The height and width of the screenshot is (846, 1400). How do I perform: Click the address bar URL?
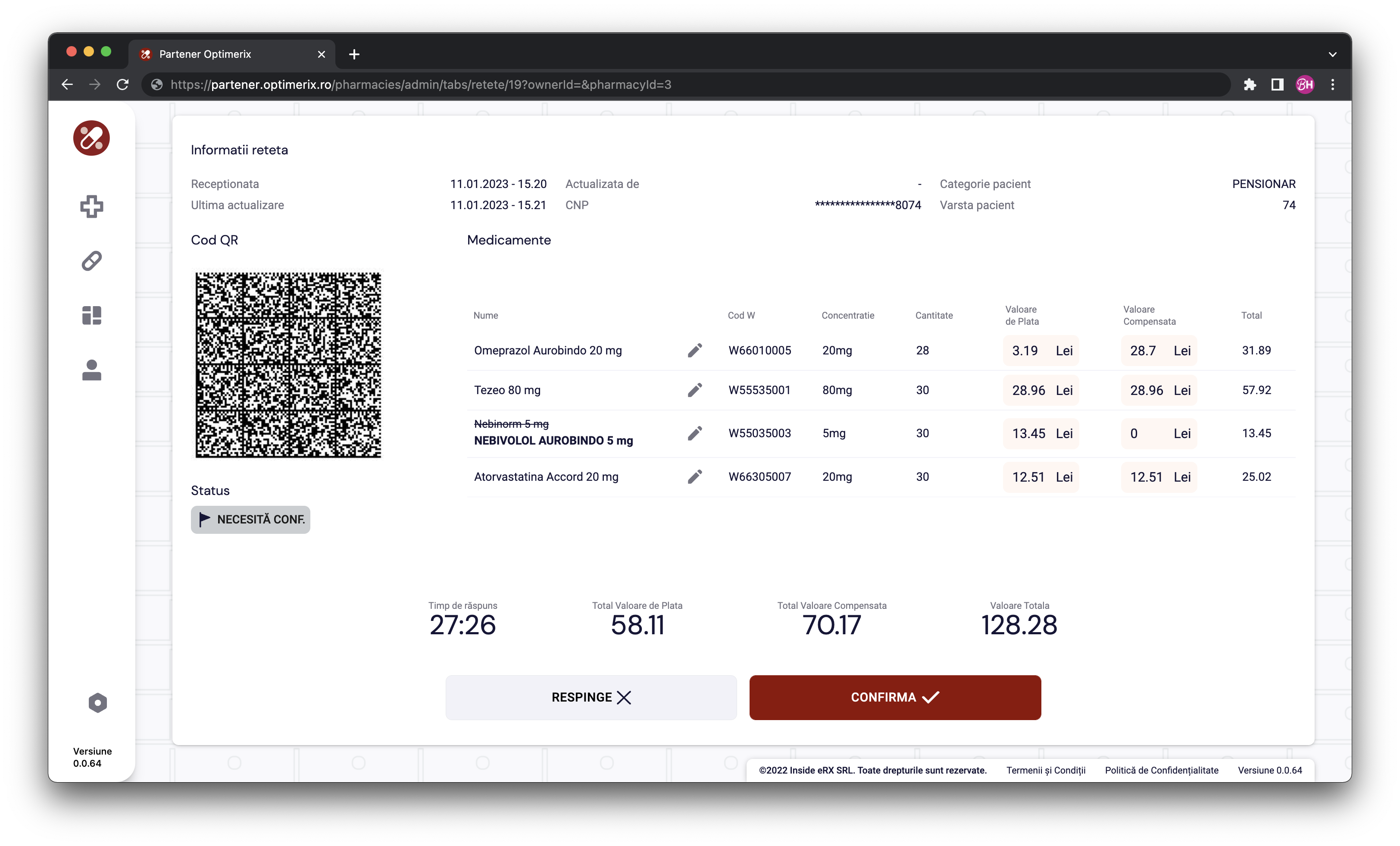click(420, 85)
